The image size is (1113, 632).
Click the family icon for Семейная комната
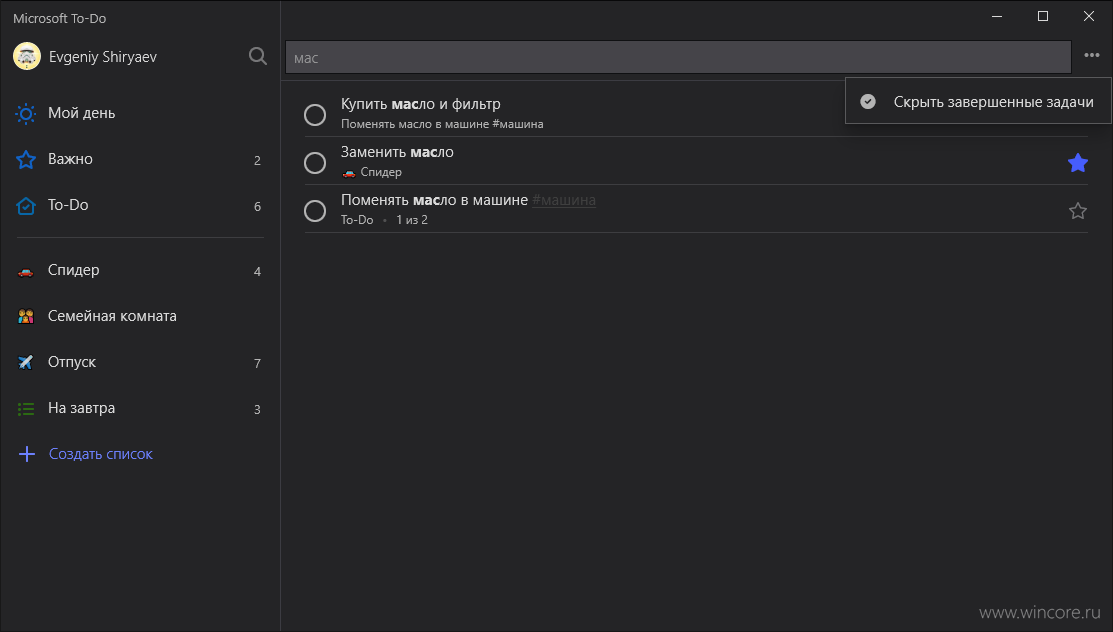pos(26,317)
